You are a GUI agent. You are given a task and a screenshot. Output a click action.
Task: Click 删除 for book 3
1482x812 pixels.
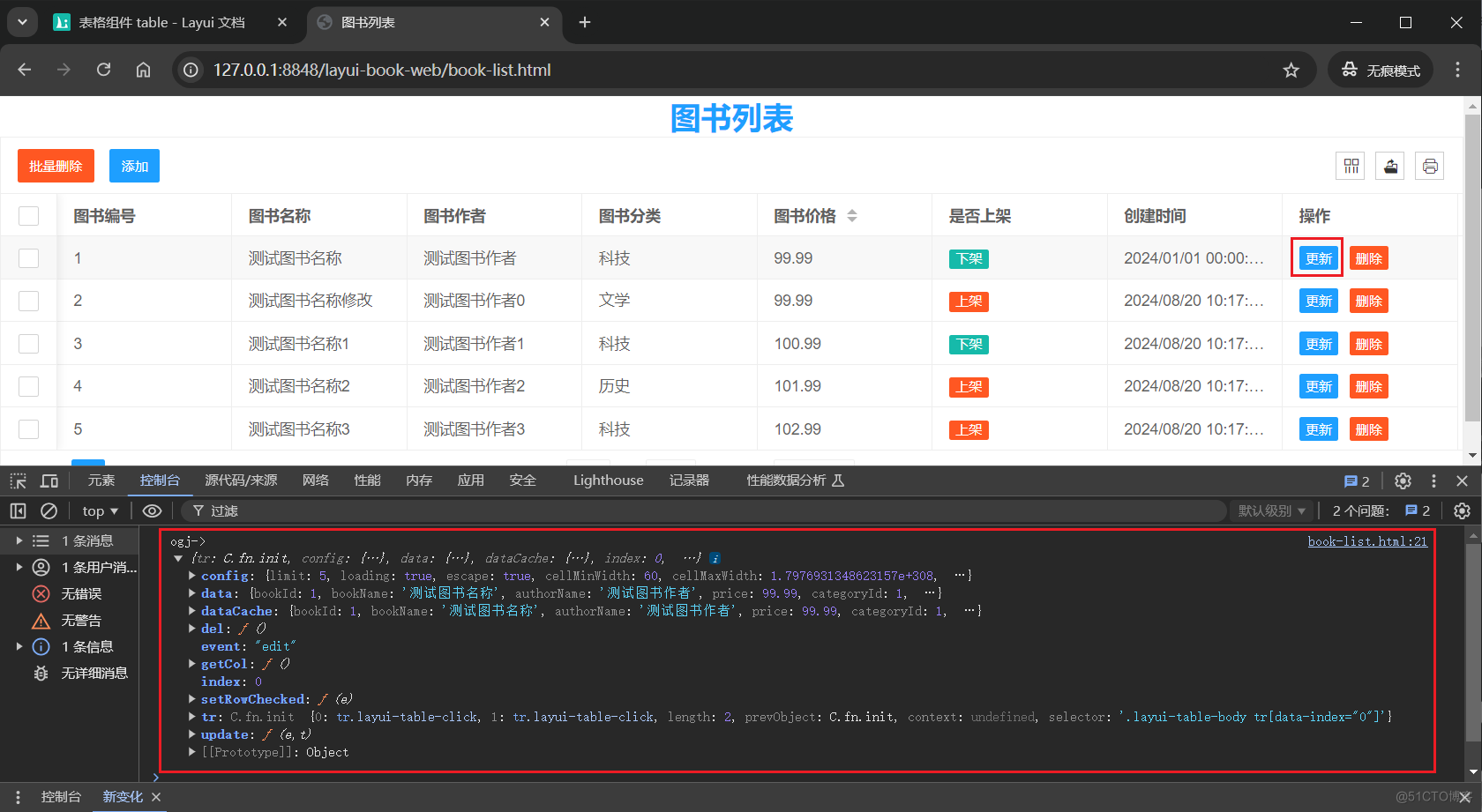1369,344
